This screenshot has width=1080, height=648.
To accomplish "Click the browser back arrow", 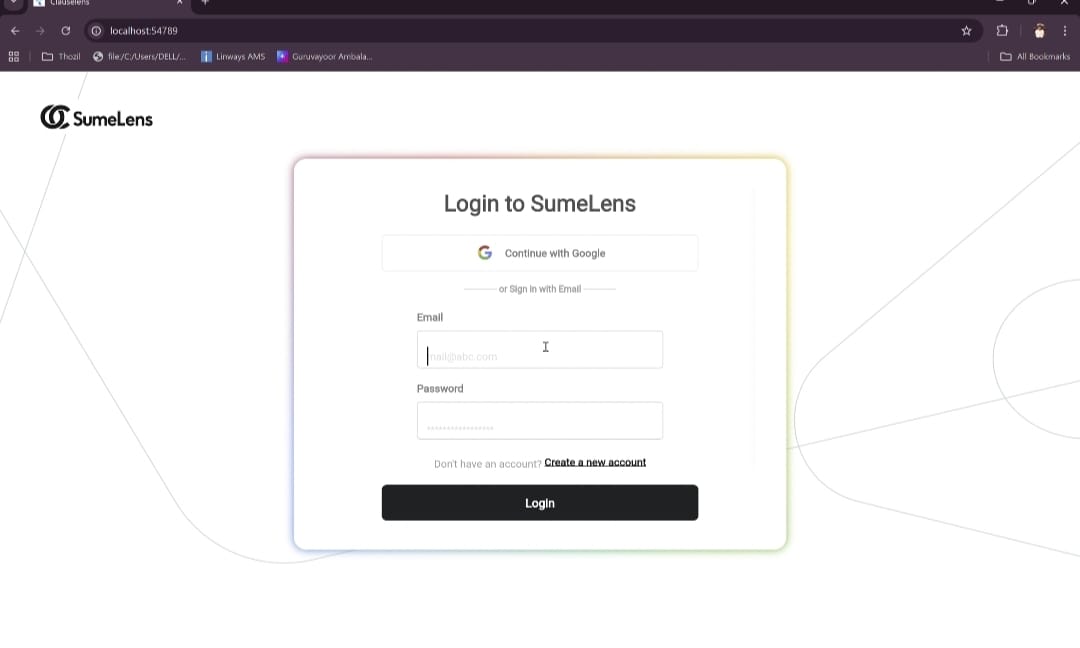I will (x=15, y=31).
